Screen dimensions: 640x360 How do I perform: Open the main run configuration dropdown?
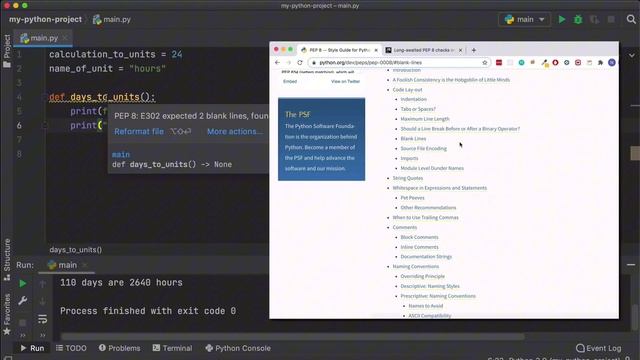click(x=524, y=19)
